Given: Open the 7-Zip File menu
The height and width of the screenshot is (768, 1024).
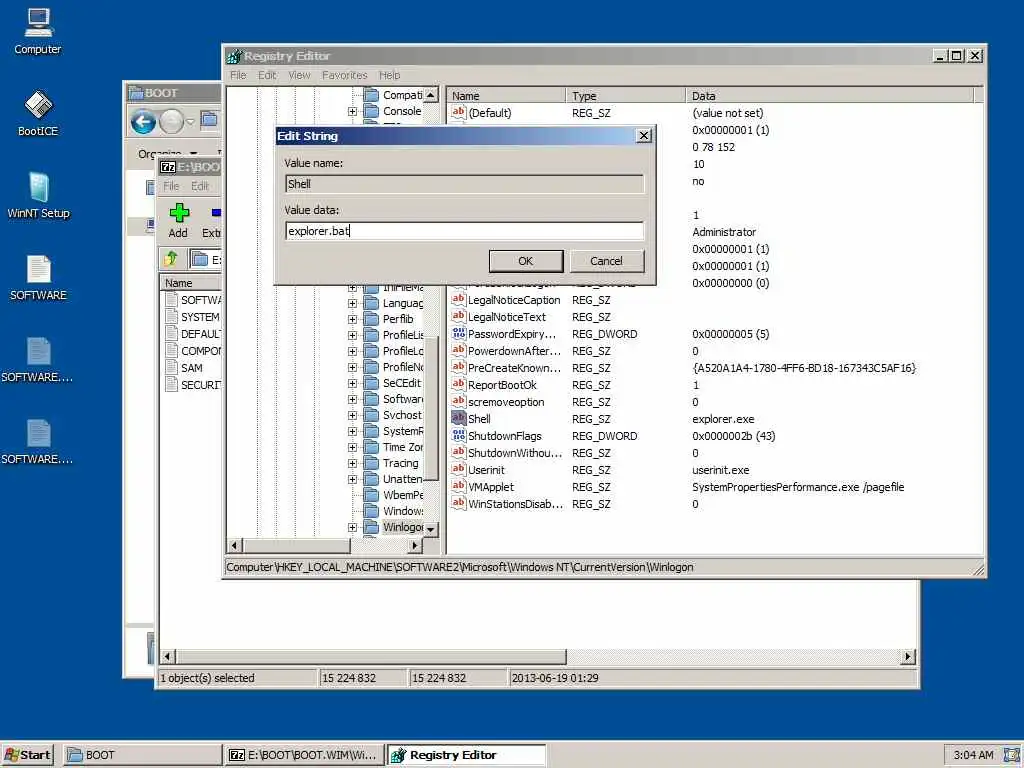Looking at the screenshot, I should click(x=171, y=186).
